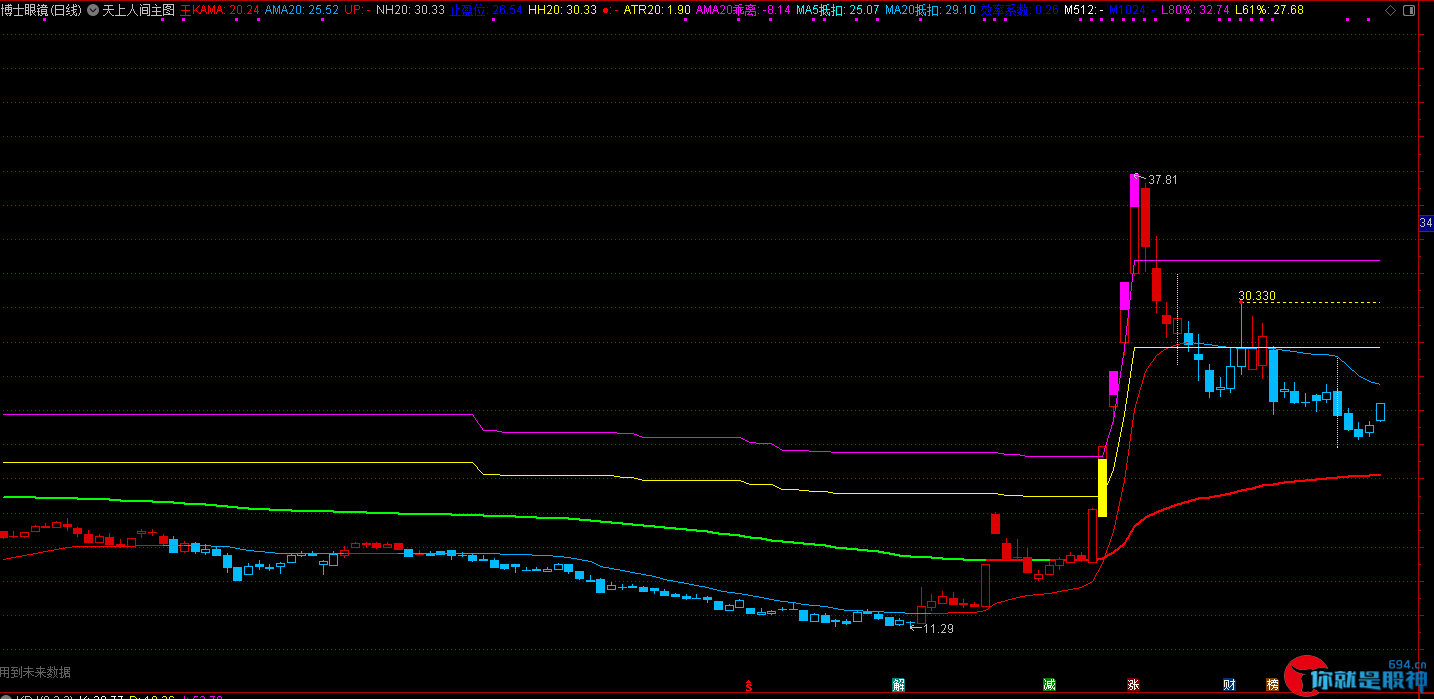Open the 天上人间主图 indicator dropdown arrow
1434x699 pixels.
[x=93, y=9]
